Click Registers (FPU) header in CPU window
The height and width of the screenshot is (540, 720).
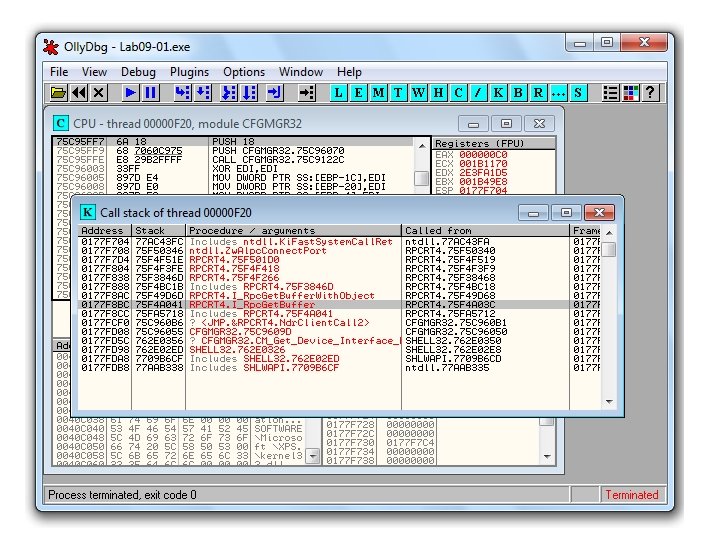[x=494, y=143]
